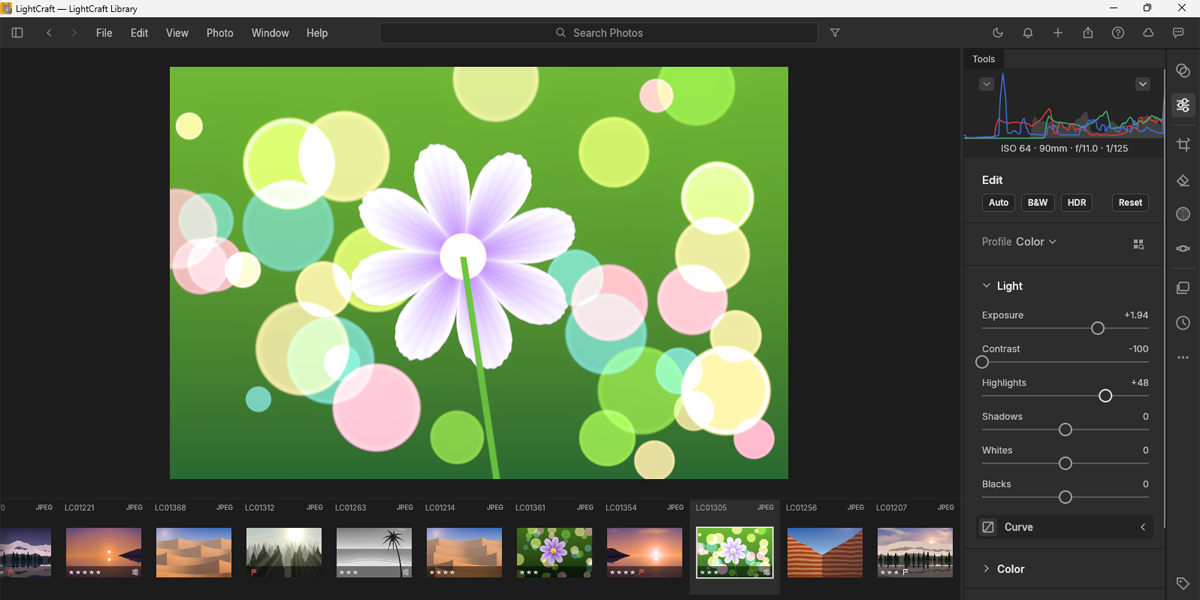This screenshot has height=600, width=1200.
Task: Select thumbnail LC01207 snowy mountains
Action: (915, 553)
